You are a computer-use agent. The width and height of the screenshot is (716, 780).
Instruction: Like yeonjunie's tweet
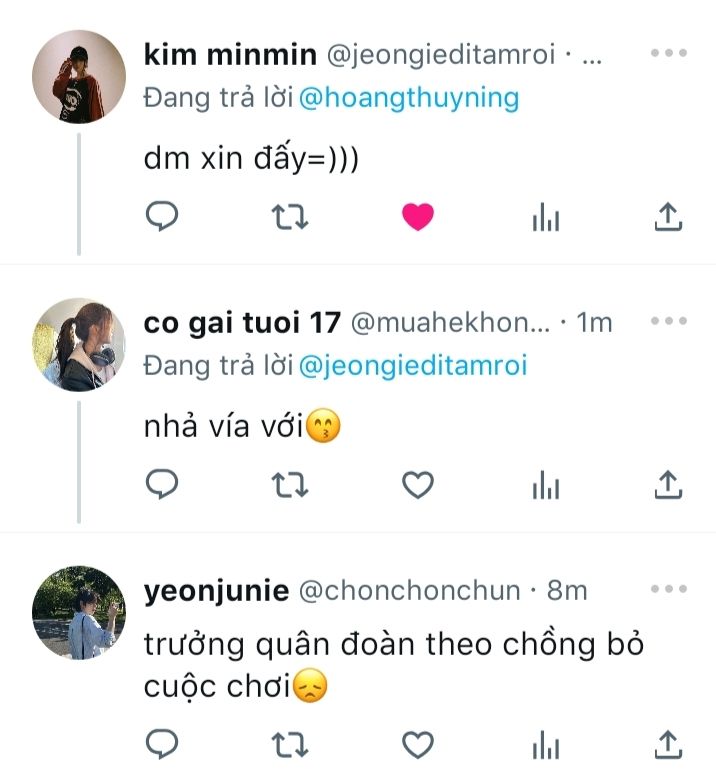pyautogui.click(x=418, y=743)
